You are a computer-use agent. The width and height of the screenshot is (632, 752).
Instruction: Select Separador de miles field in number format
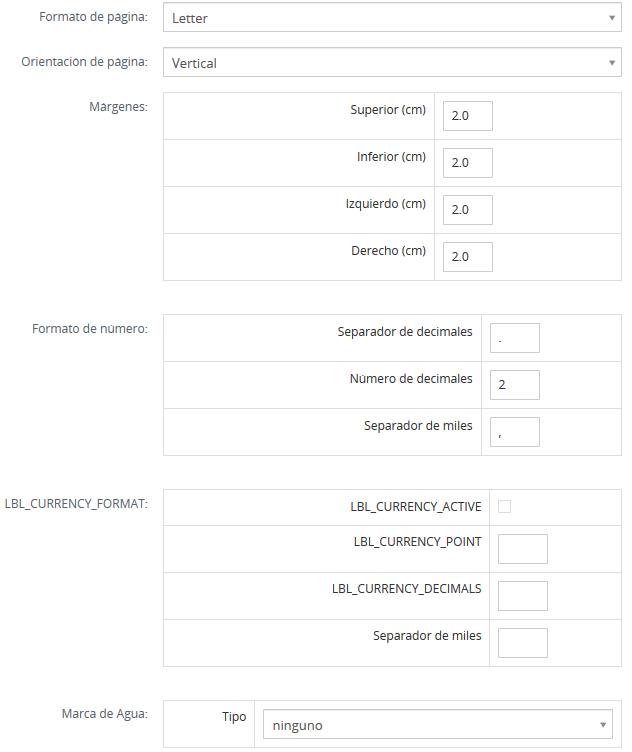tap(514, 432)
